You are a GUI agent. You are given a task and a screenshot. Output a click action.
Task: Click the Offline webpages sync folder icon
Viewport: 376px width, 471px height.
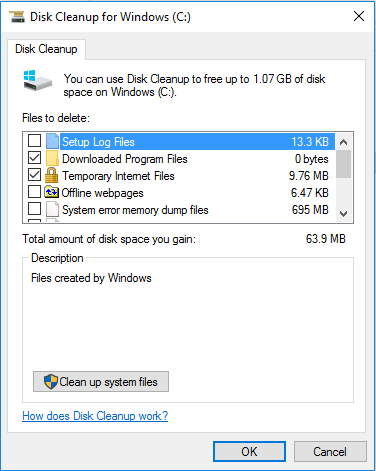52,192
